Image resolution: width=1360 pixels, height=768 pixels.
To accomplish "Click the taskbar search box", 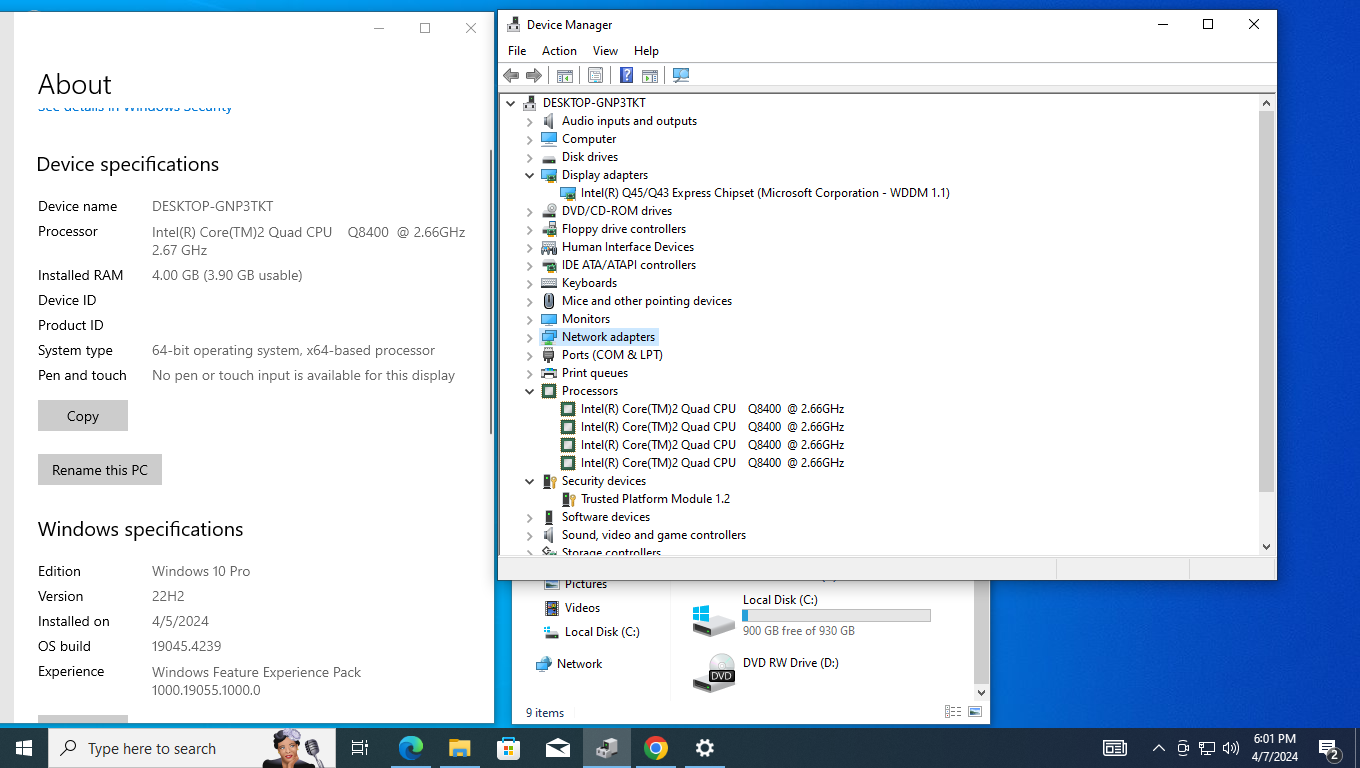I will coord(192,748).
